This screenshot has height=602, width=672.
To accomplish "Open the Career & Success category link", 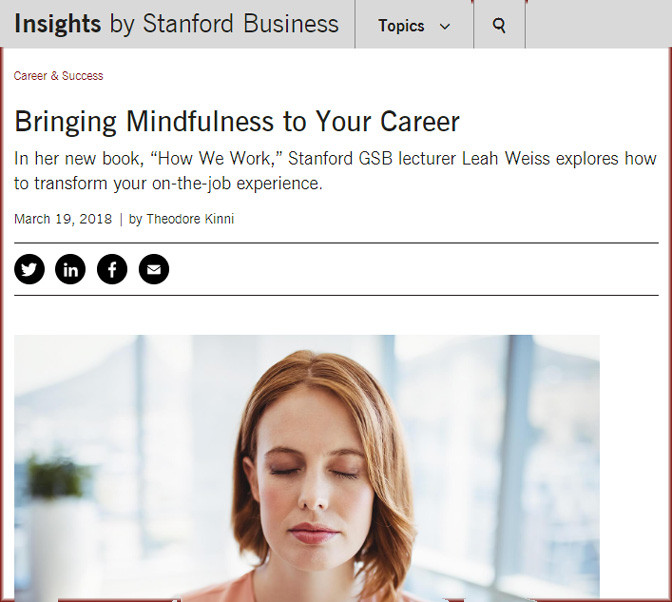I will click(x=58, y=76).
